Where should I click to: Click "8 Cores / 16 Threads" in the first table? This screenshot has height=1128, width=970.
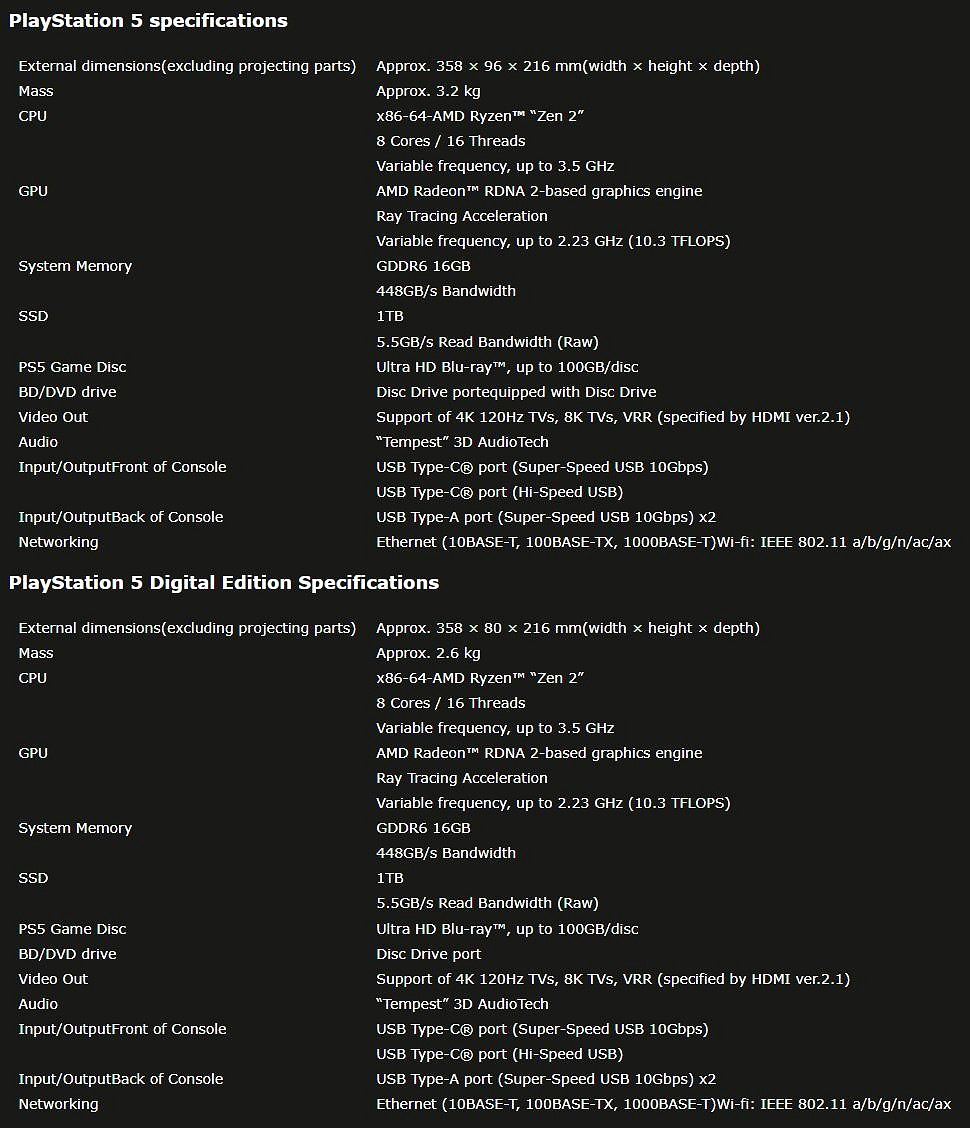point(450,141)
